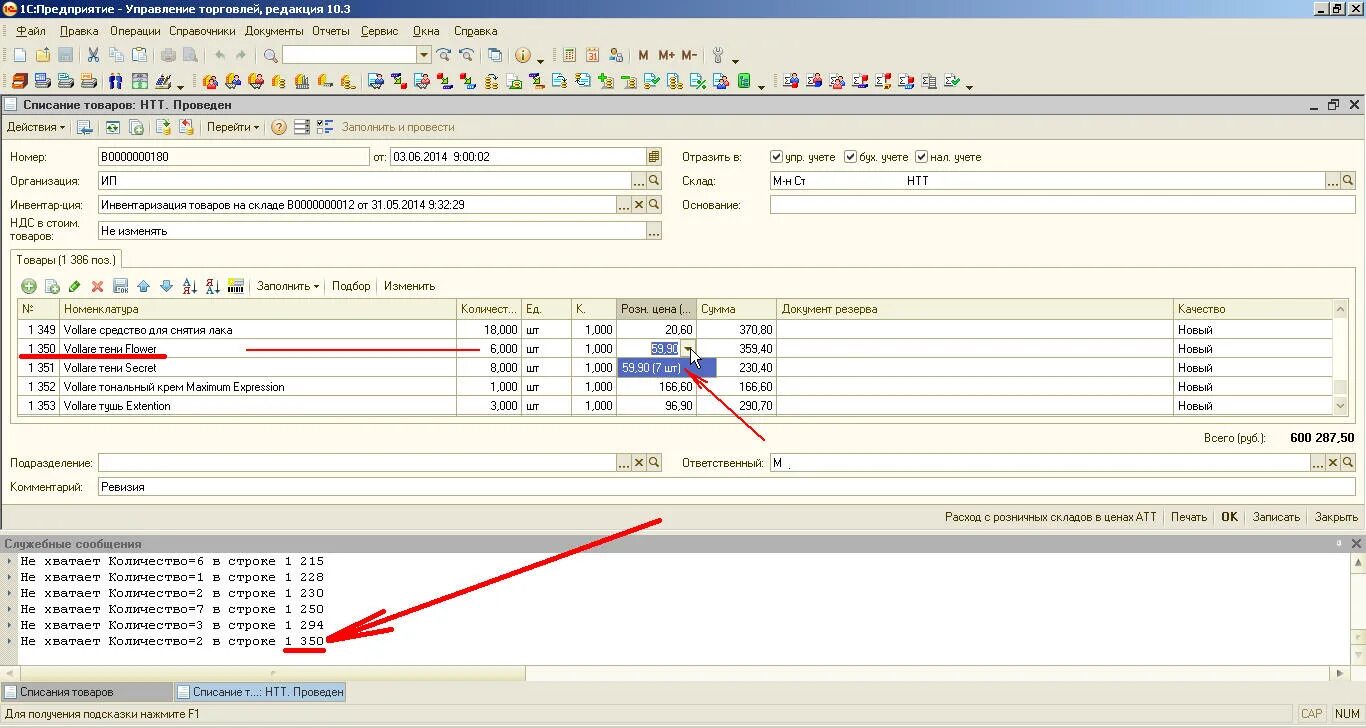Click the M memory button in toolbar
This screenshot has height=728, width=1366.
643,55
